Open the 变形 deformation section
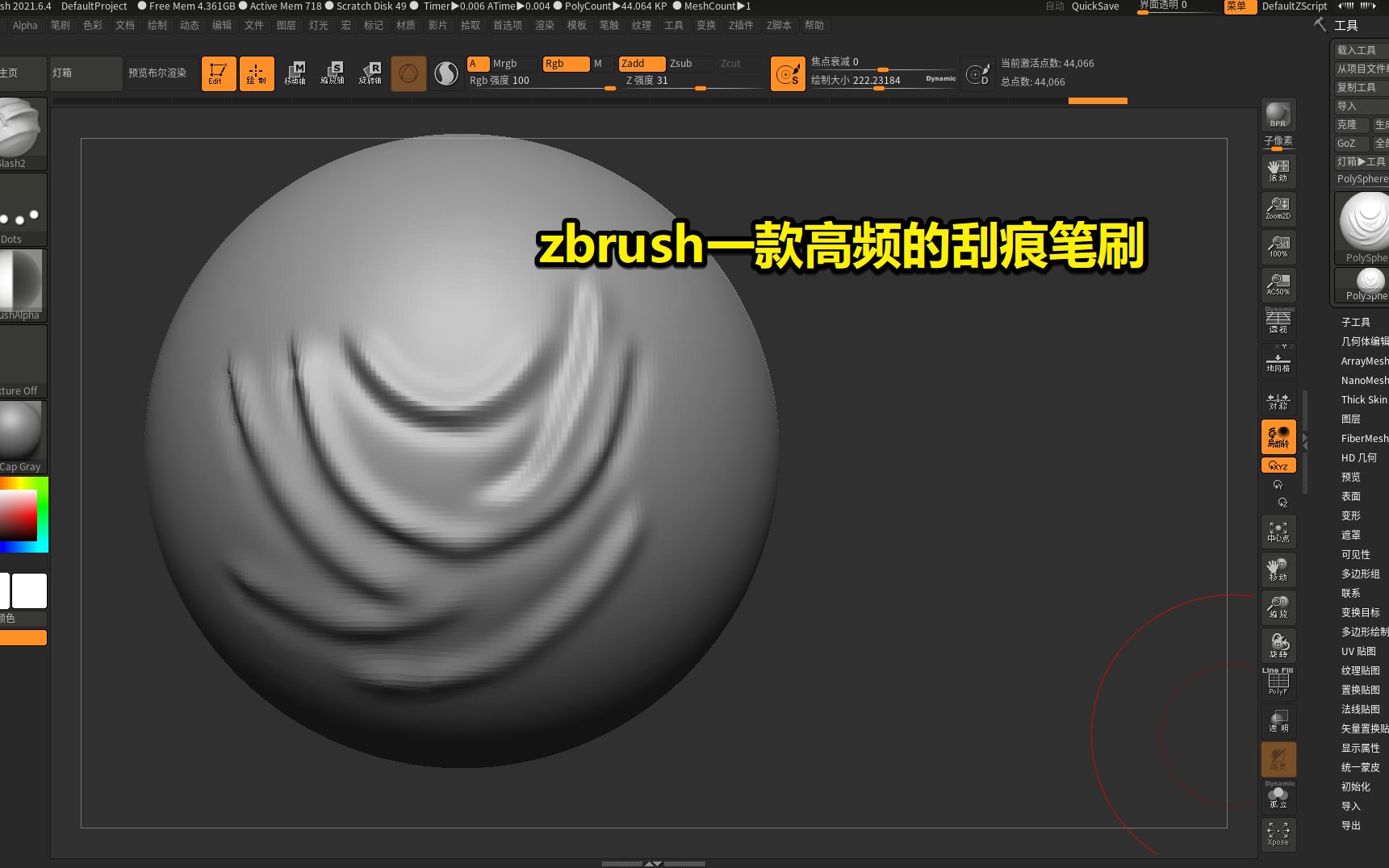Image resolution: width=1389 pixels, height=868 pixels. coord(1351,515)
